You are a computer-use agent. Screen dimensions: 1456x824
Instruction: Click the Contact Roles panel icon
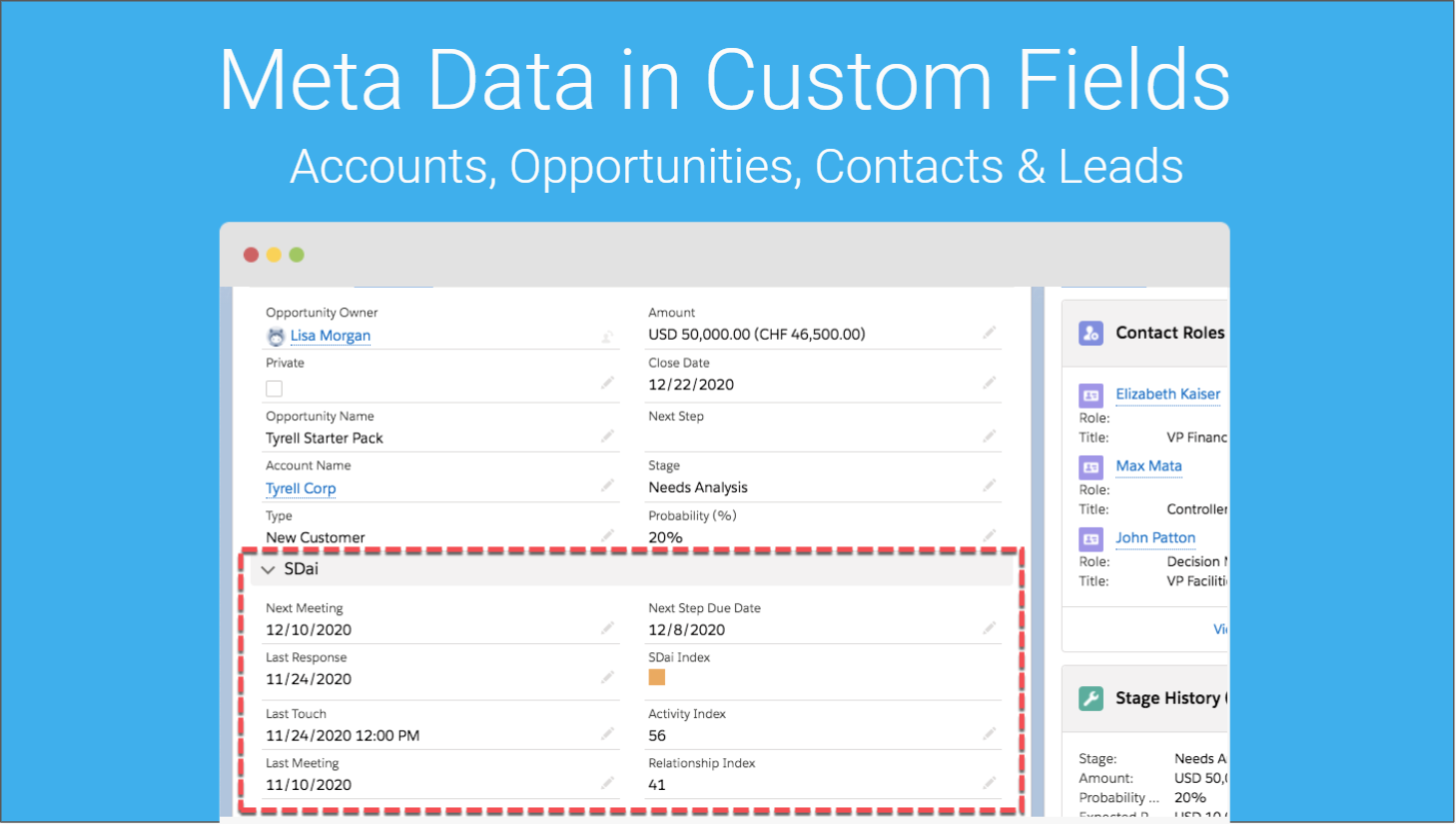tap(1091, 333)
